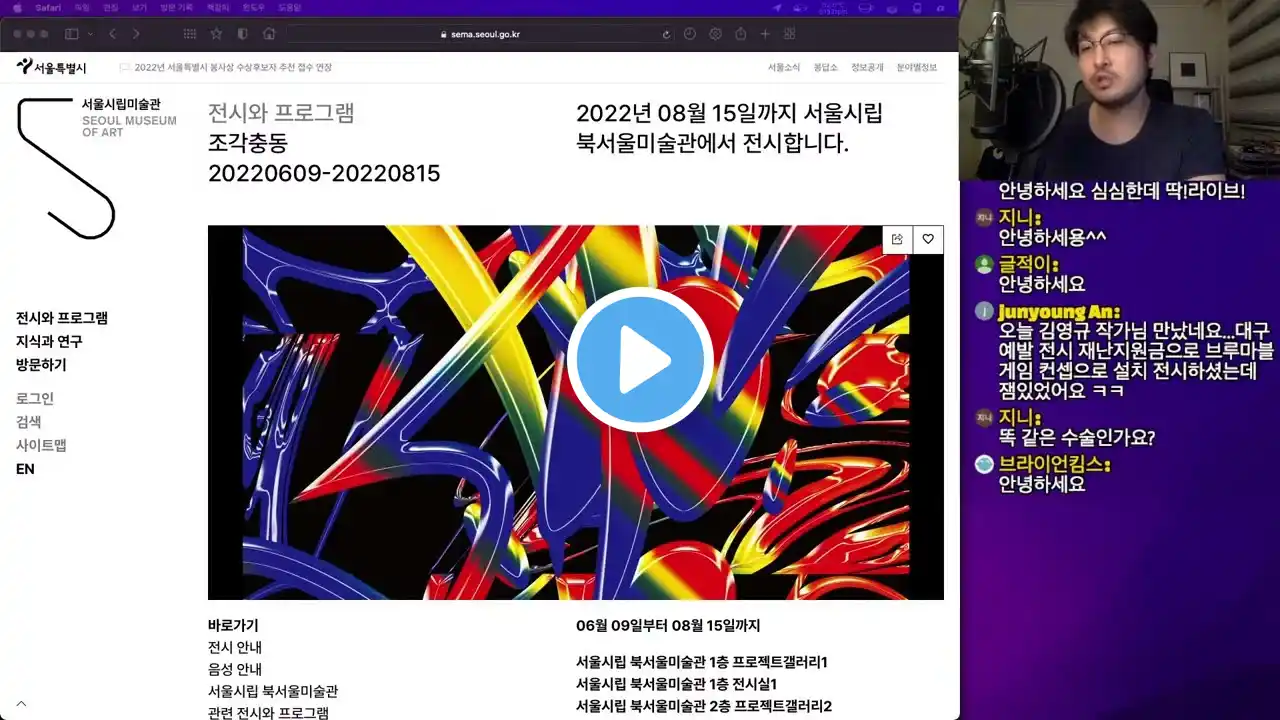The image size is (1280, 720).
Task: Open sidebar dropdown arrow in Safari toolbar
Action: click(90, 34)
